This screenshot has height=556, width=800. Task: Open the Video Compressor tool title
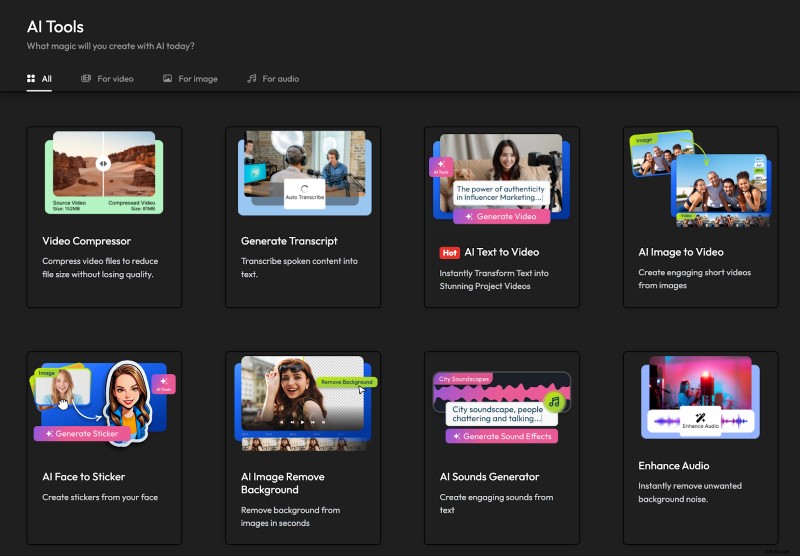[86, 241]
